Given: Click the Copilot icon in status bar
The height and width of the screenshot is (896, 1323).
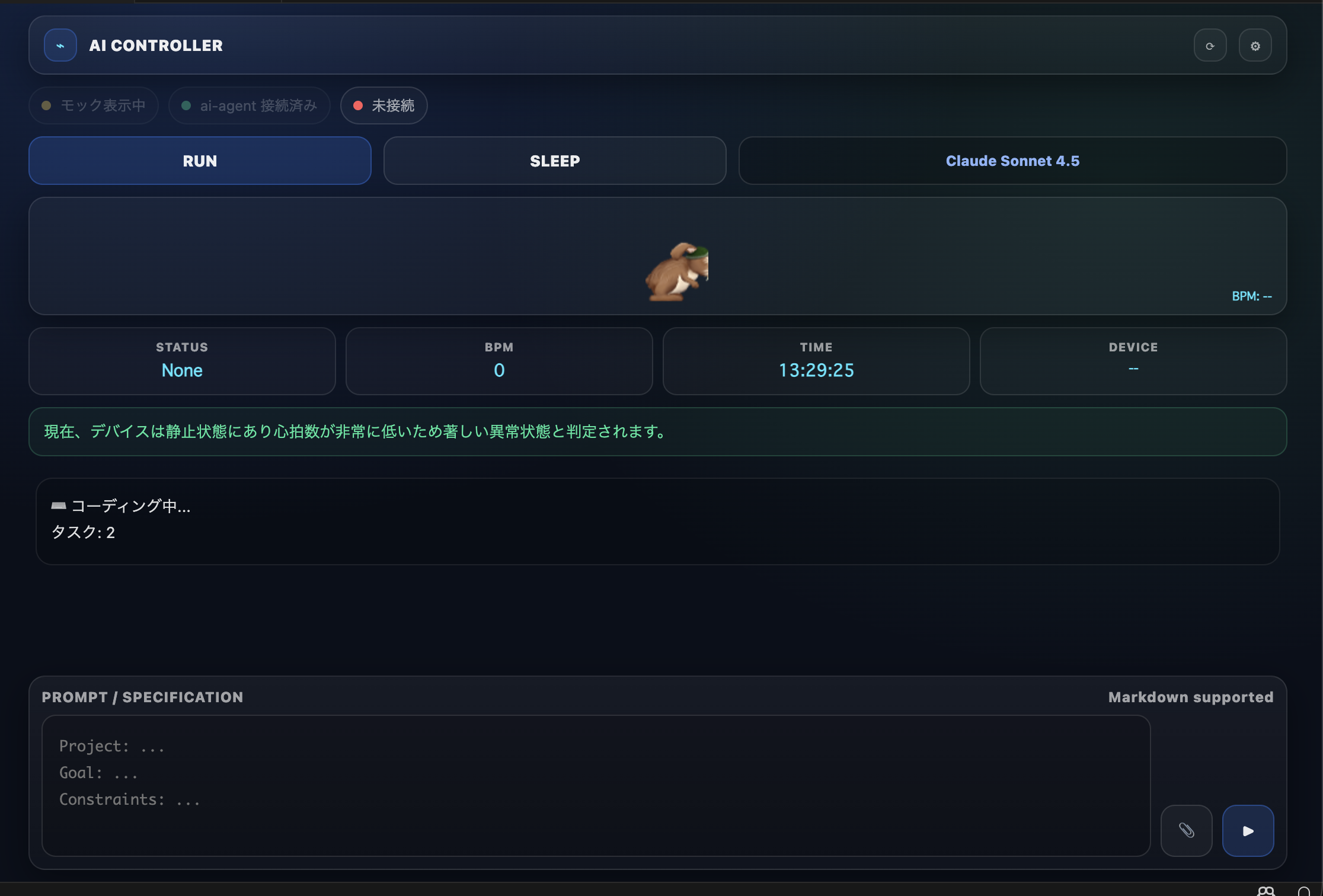Looking at the screenshot, I should pos(1266,891).
